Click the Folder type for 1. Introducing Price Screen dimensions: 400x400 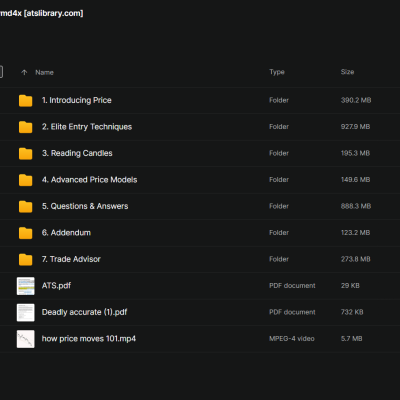click(x=279, y=100)
